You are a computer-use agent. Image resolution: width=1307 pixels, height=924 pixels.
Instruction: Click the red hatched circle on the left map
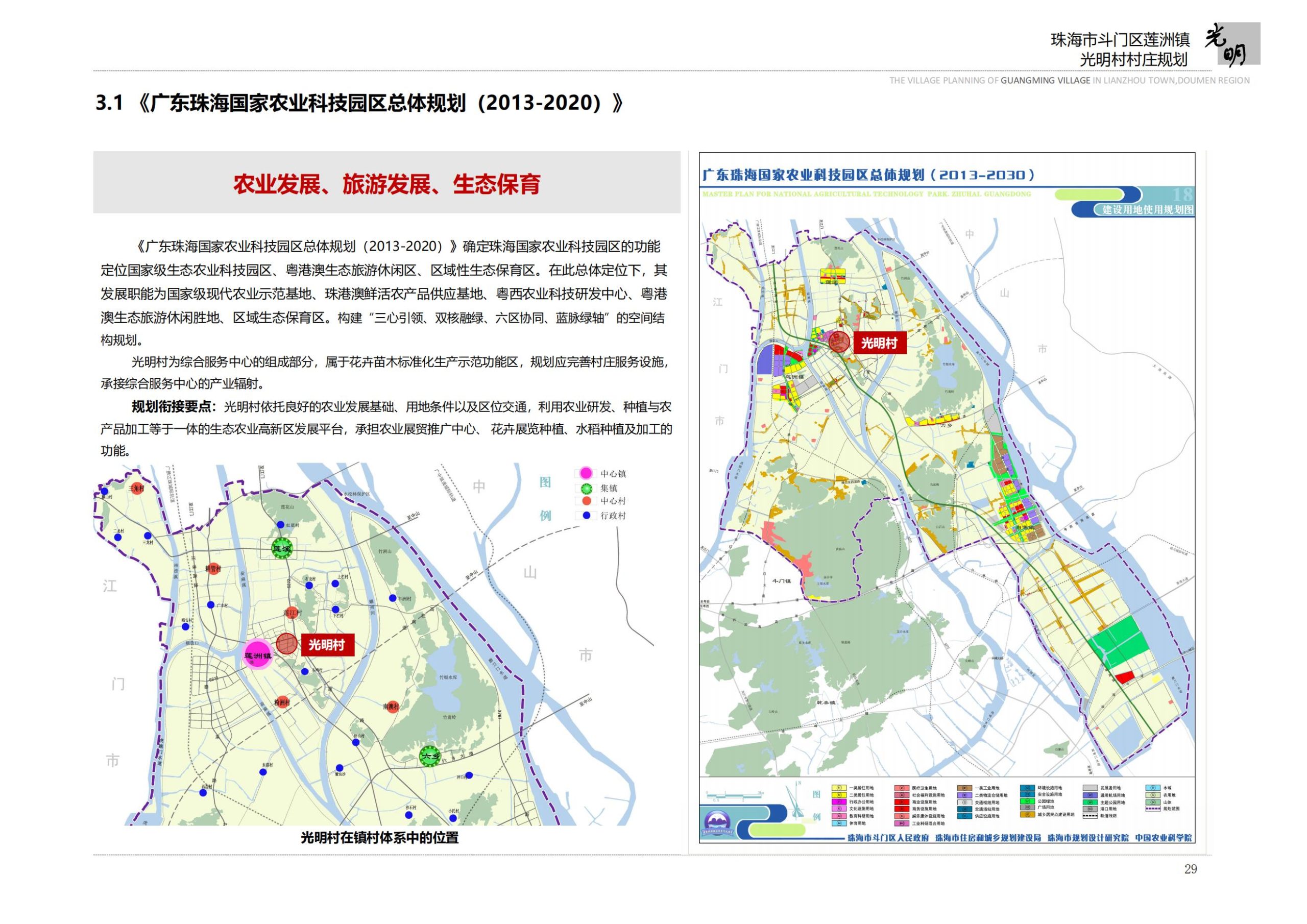[x=286, y=643]
